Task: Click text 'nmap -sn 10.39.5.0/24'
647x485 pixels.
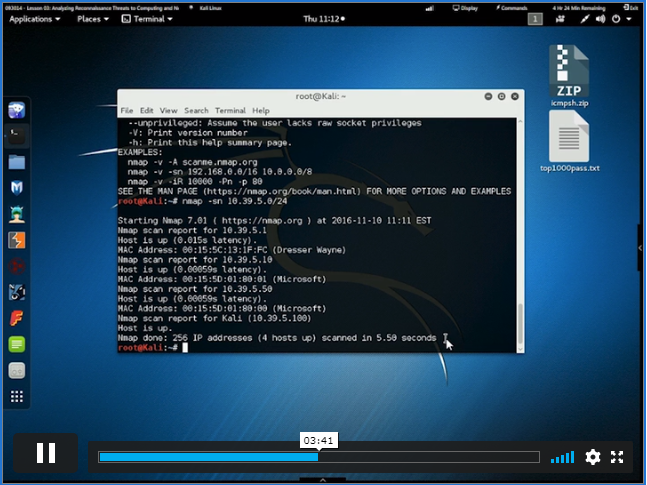Action: [x=234, y=201]
